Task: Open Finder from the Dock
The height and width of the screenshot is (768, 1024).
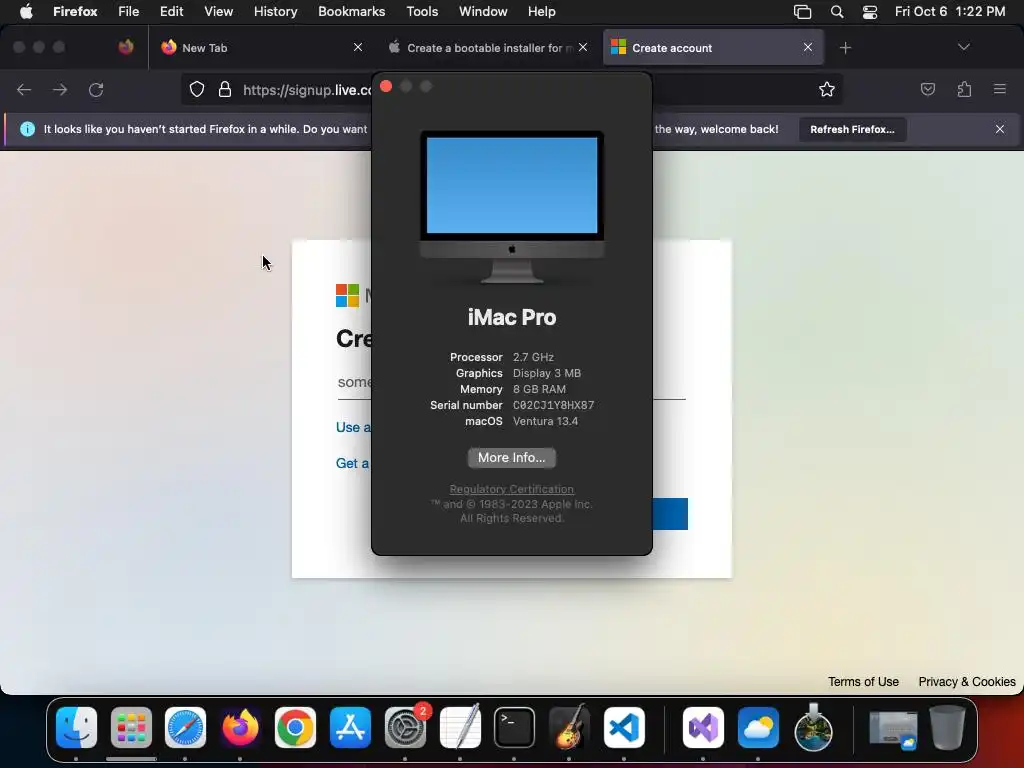Action: (76, 727)
